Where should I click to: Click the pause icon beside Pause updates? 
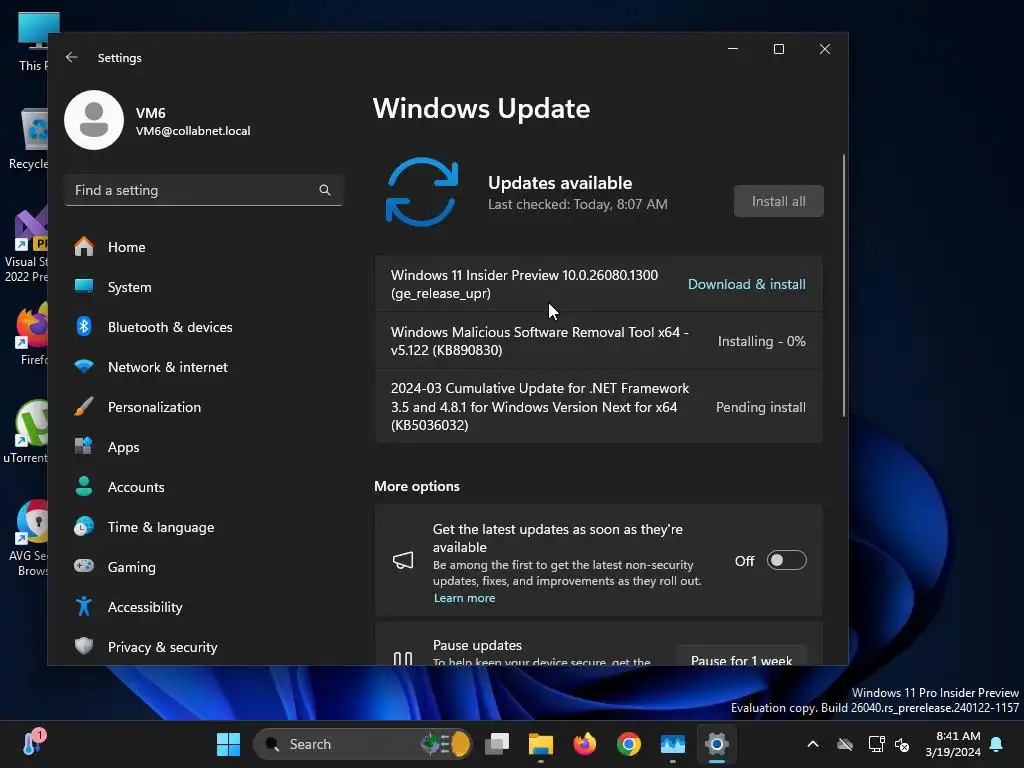pos(403,658)
